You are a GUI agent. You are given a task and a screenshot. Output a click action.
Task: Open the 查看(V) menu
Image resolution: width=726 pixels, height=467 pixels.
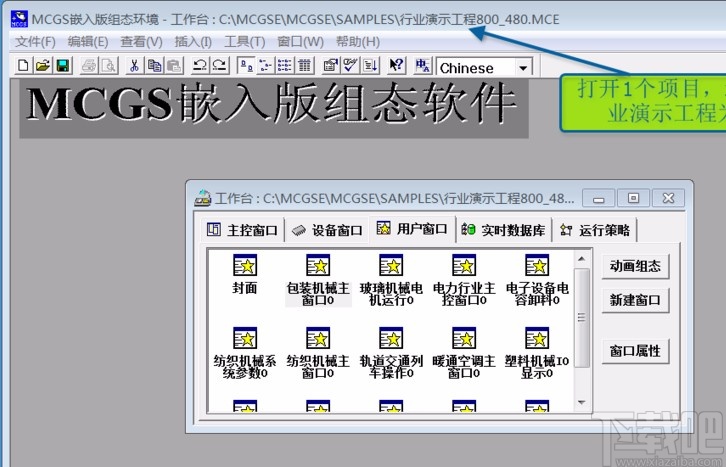(141, 42)
